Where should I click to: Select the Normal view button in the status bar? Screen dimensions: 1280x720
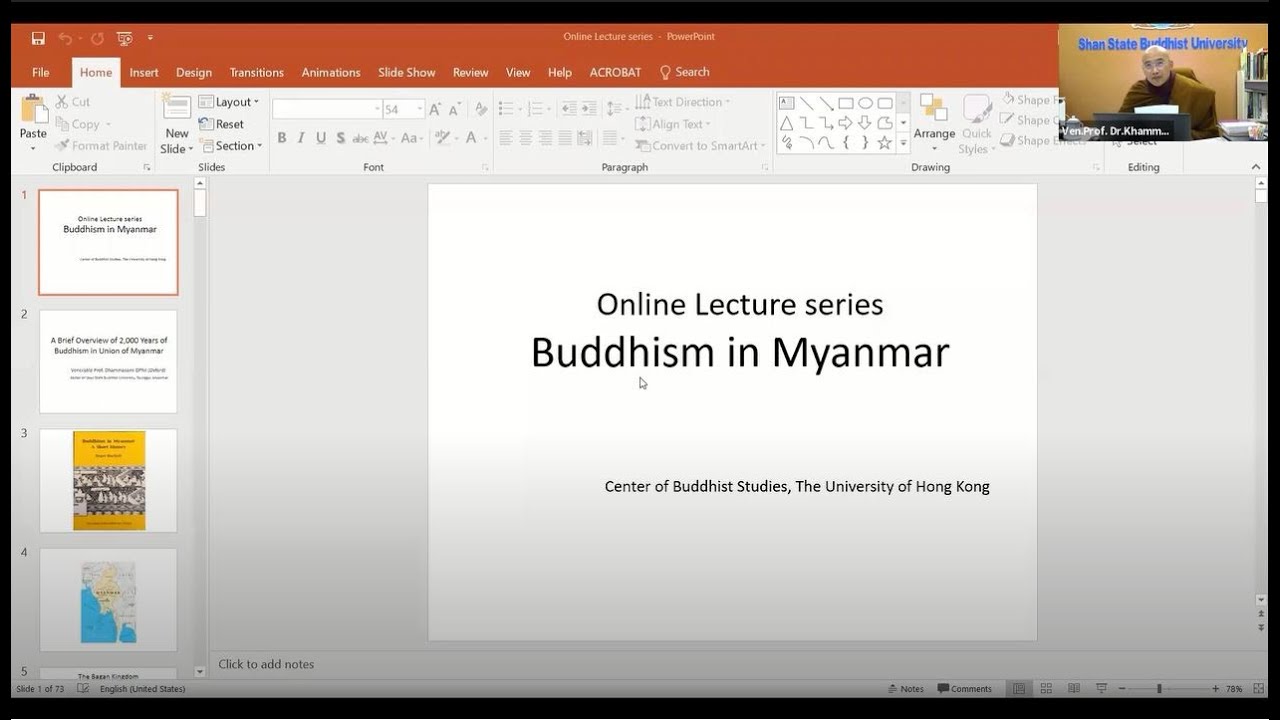click(x=1019, y=689)
